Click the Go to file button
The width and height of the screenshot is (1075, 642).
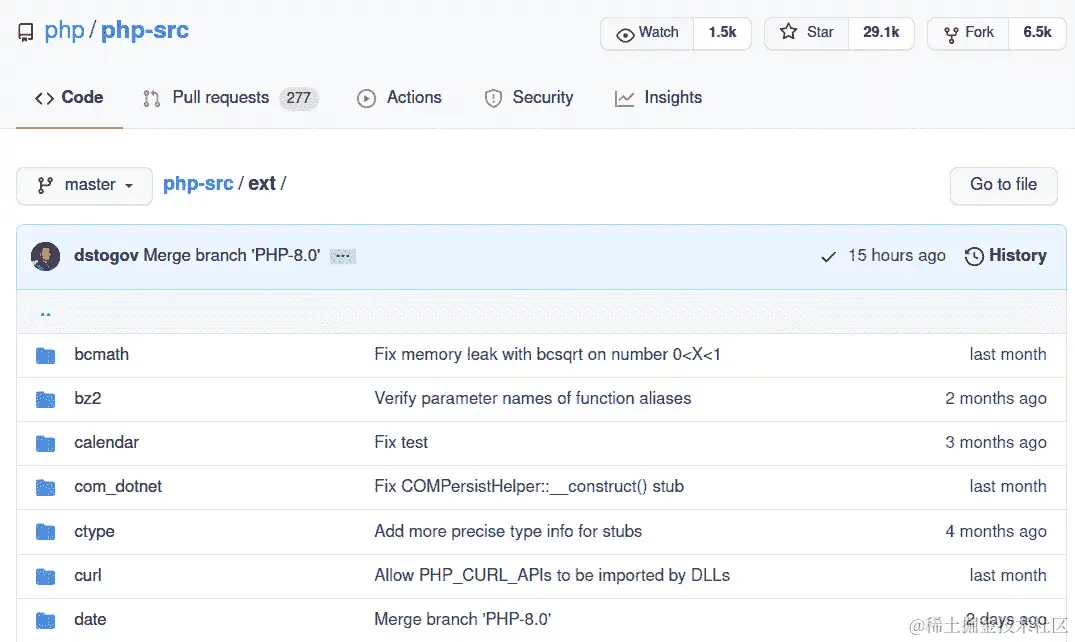[1003, 185]
